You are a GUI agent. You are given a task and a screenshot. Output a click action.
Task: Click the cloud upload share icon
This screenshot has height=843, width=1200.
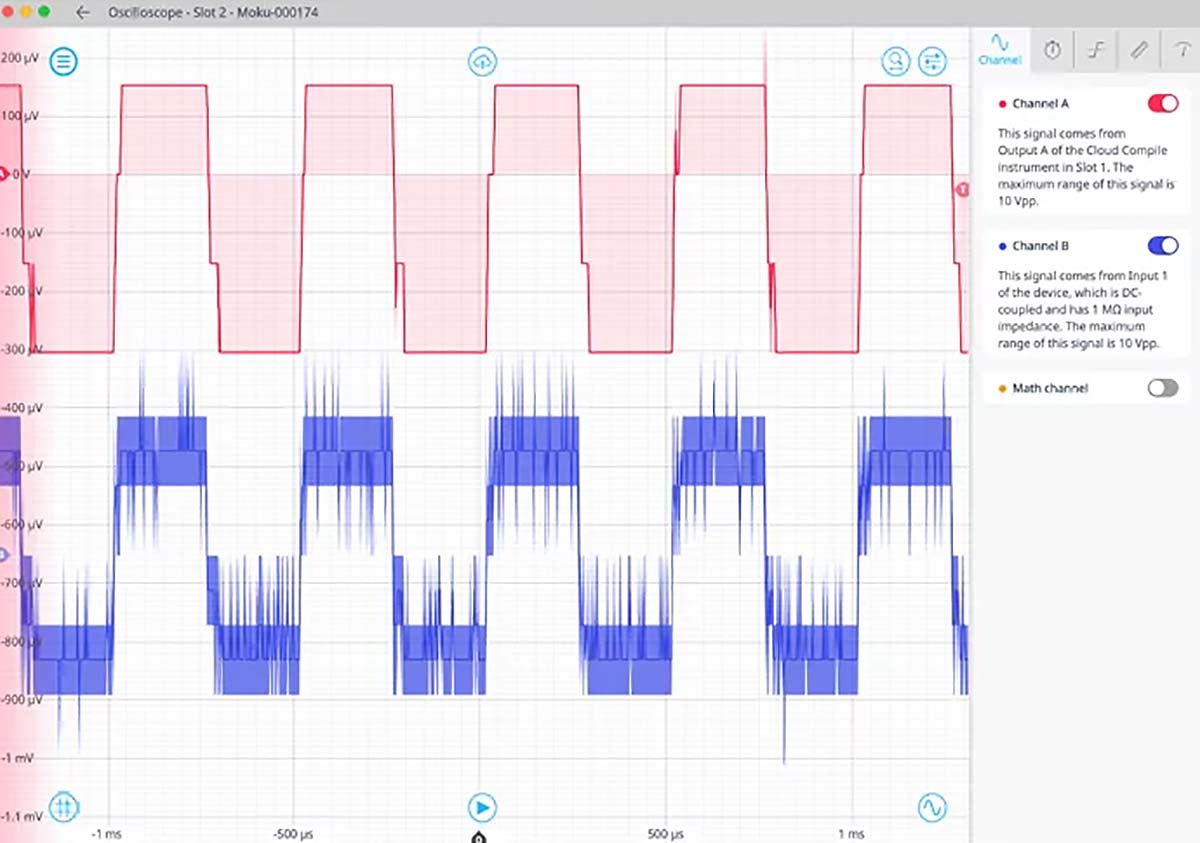point(482,62)
